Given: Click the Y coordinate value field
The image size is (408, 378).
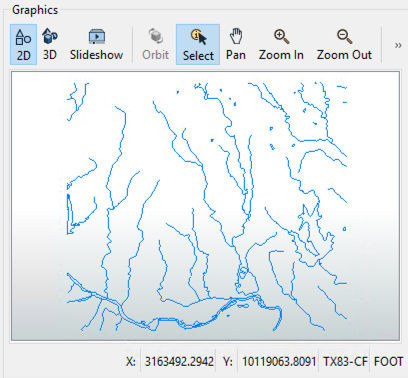Looking at the screenshot, I should coord(279,361).
